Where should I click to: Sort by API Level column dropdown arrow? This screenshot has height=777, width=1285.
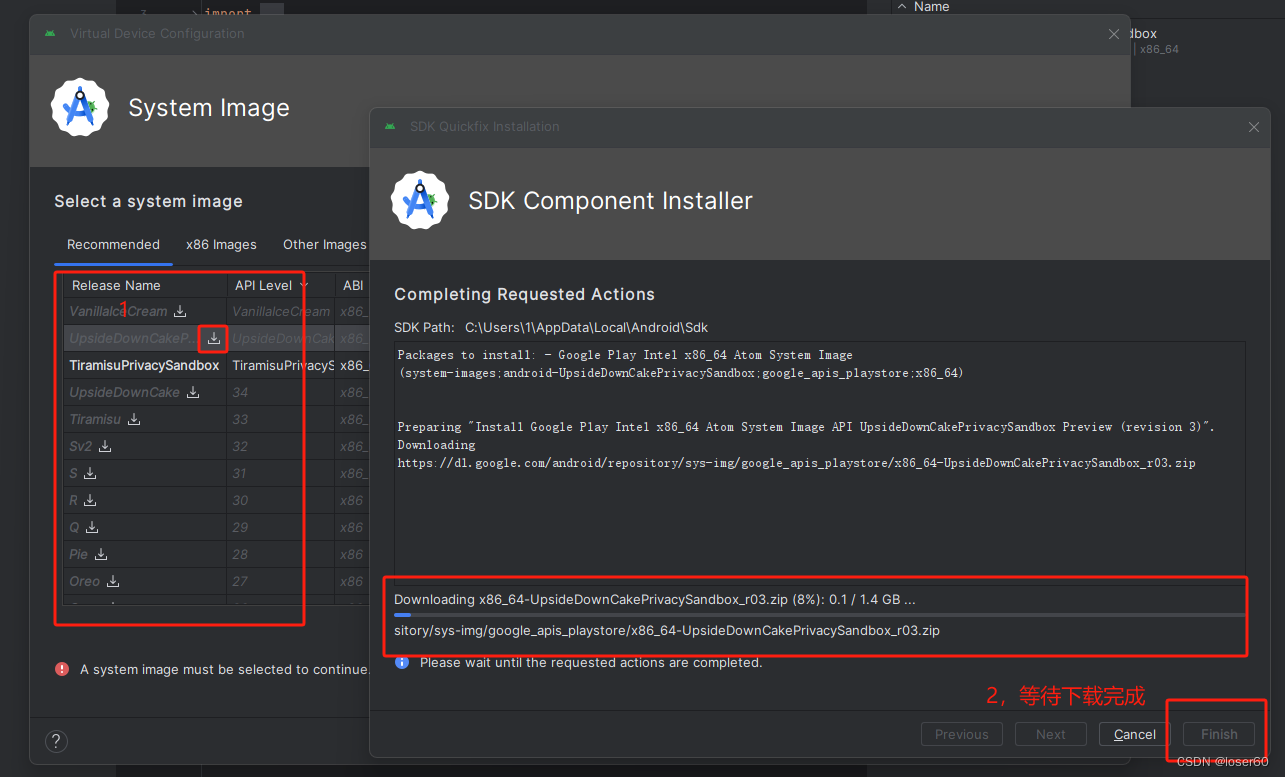pyautogui.click(x=303, y=286)
